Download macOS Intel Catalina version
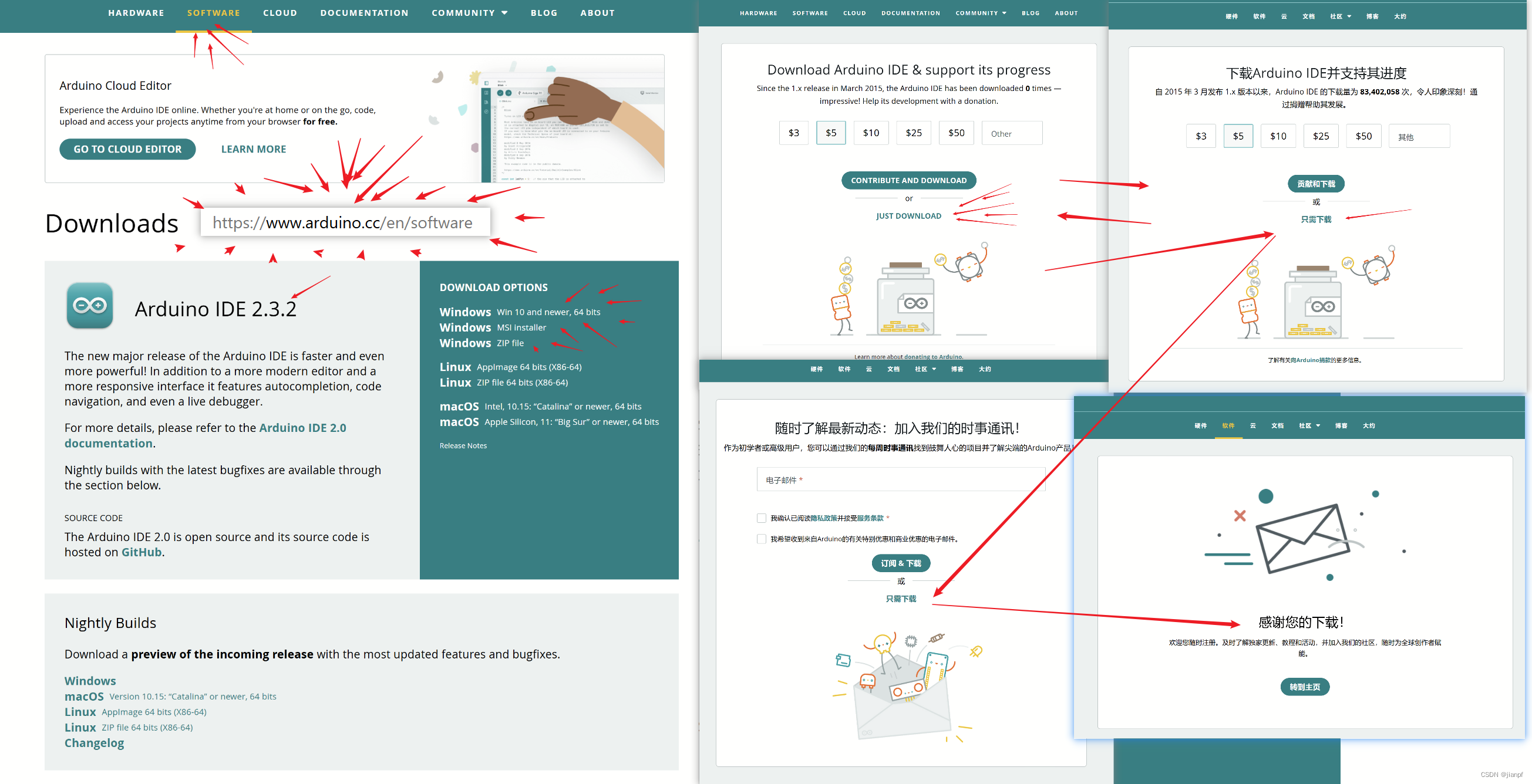This screenshot has height=784, width=1532. [541, 407]
